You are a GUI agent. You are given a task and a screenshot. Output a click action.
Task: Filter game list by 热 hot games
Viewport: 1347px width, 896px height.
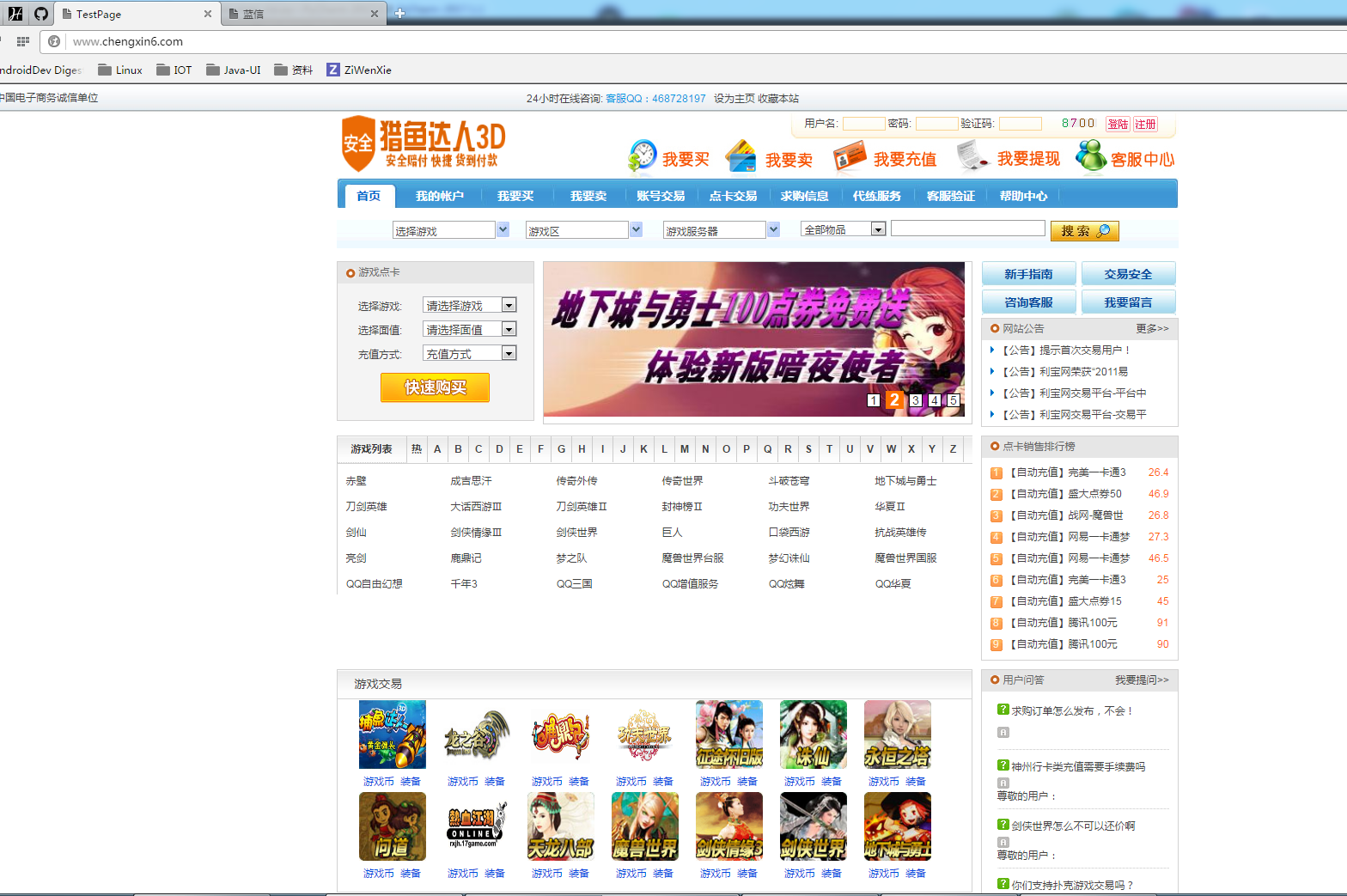coord(417,449)
